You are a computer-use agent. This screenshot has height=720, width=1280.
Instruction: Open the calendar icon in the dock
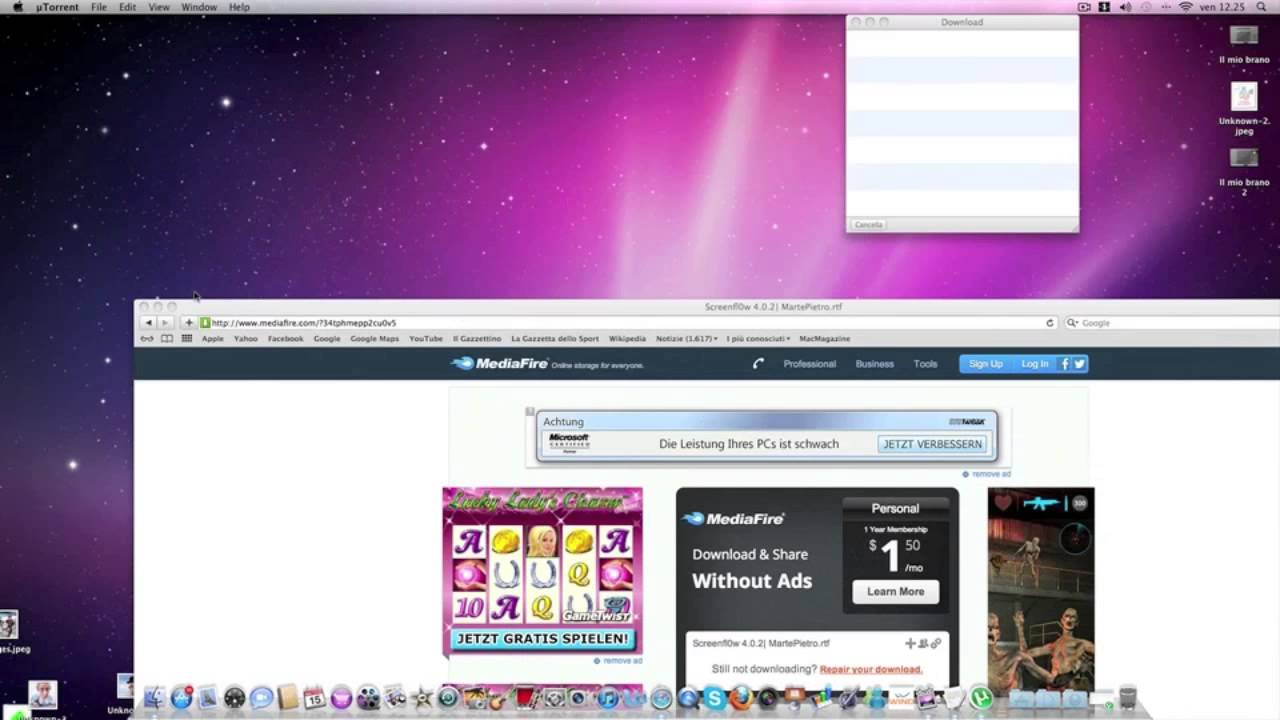pos(314,698)
